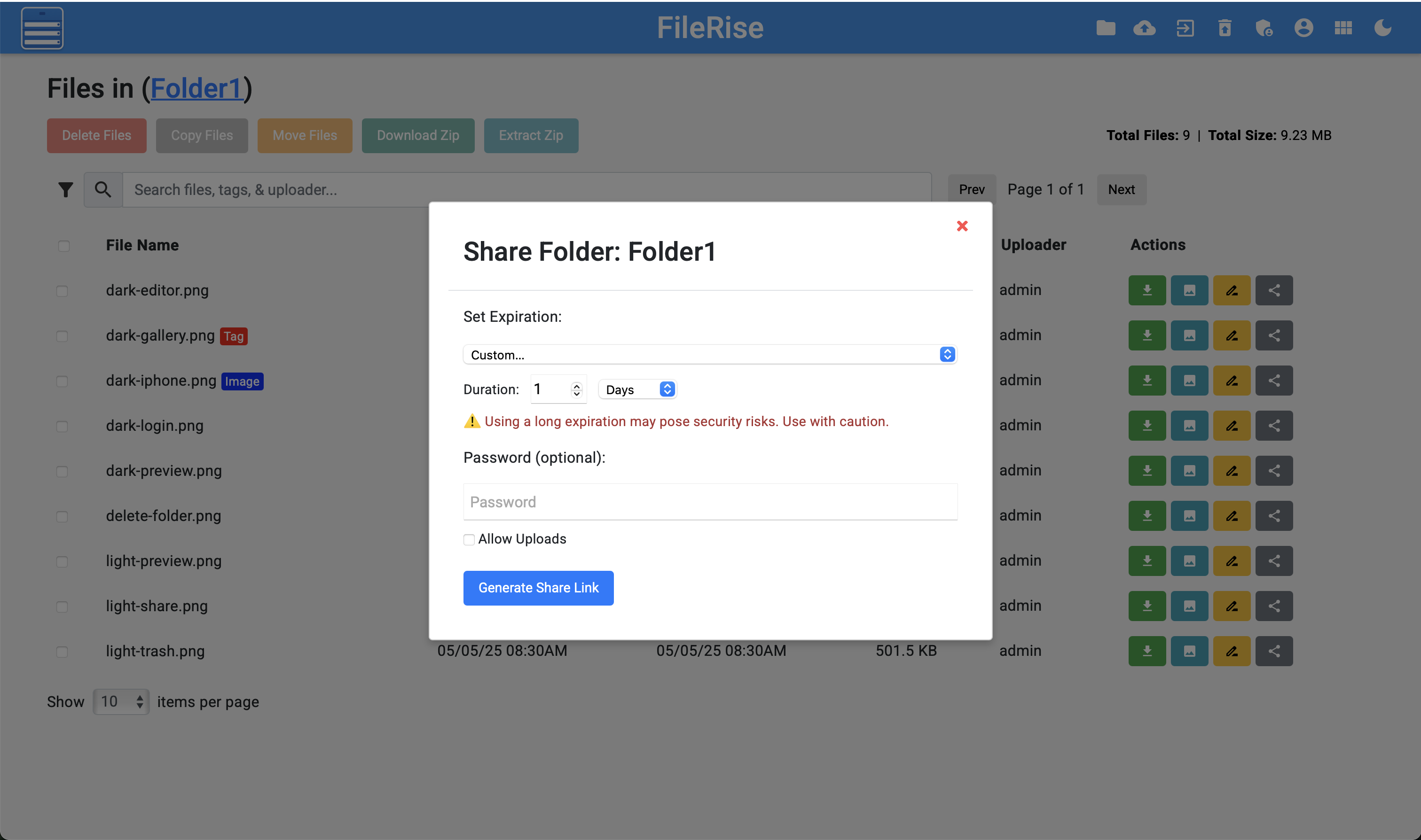This screenshot has width=1421, height=840.
Task: Toggle the select-all checkbox by File Name
Action: (x=63, y=246)
